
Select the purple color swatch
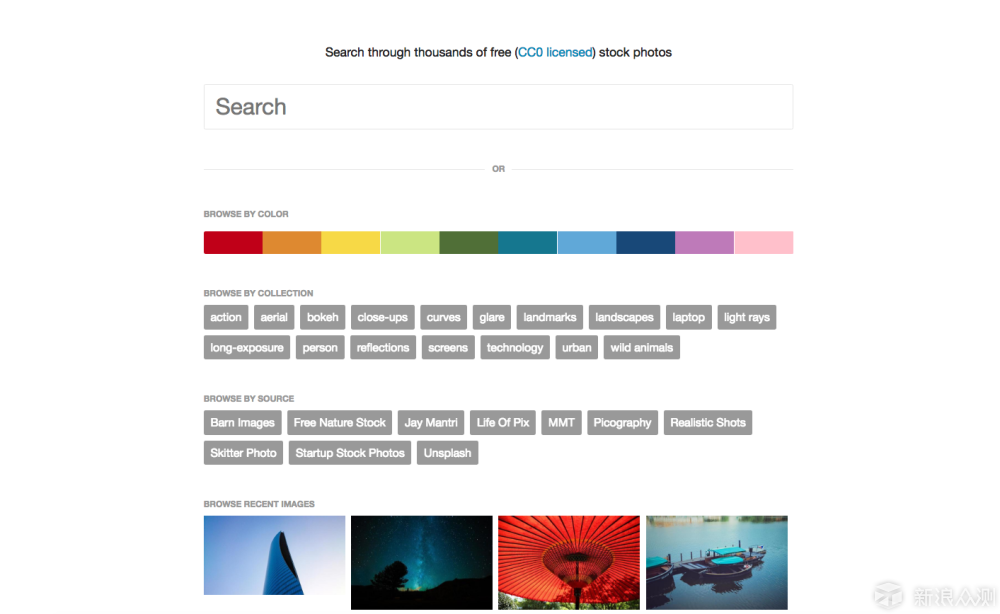click(704, 243)
